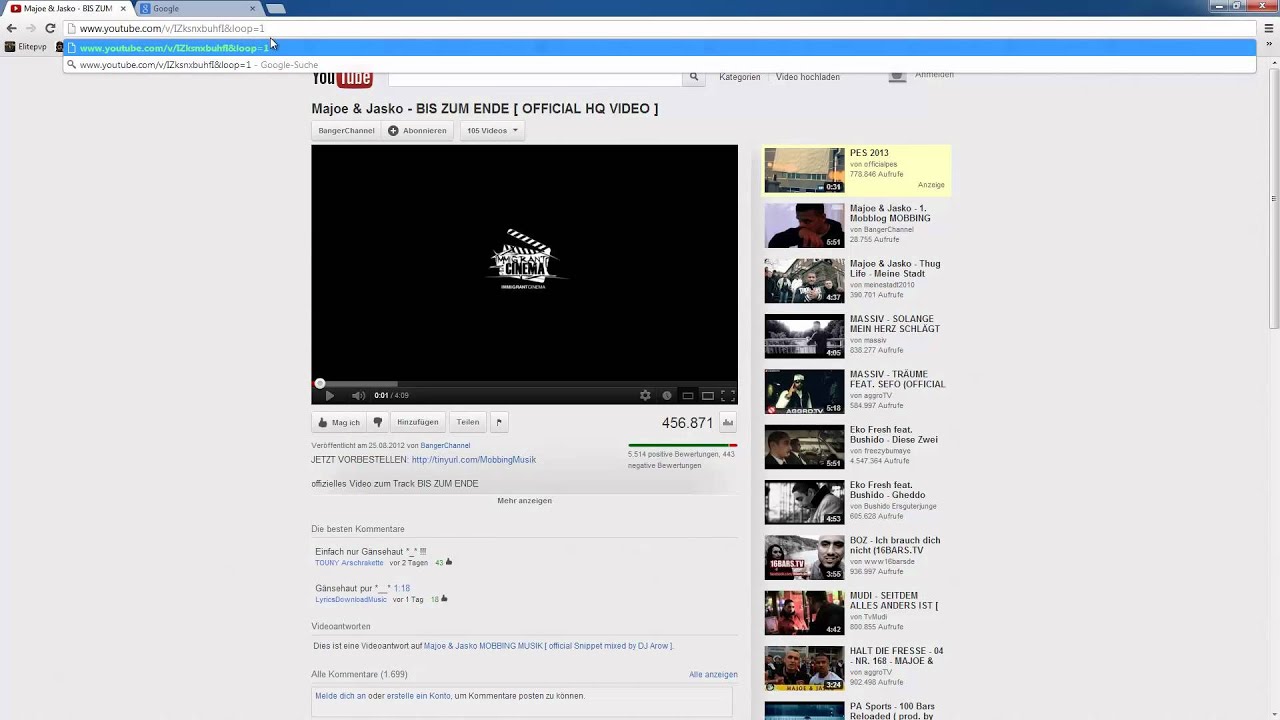Screen dimensions: 1280x720
Task: Open 'MUDI - SEITDEM ALLES ANDERS IST' thumbnail
Action: click(804, 613)
